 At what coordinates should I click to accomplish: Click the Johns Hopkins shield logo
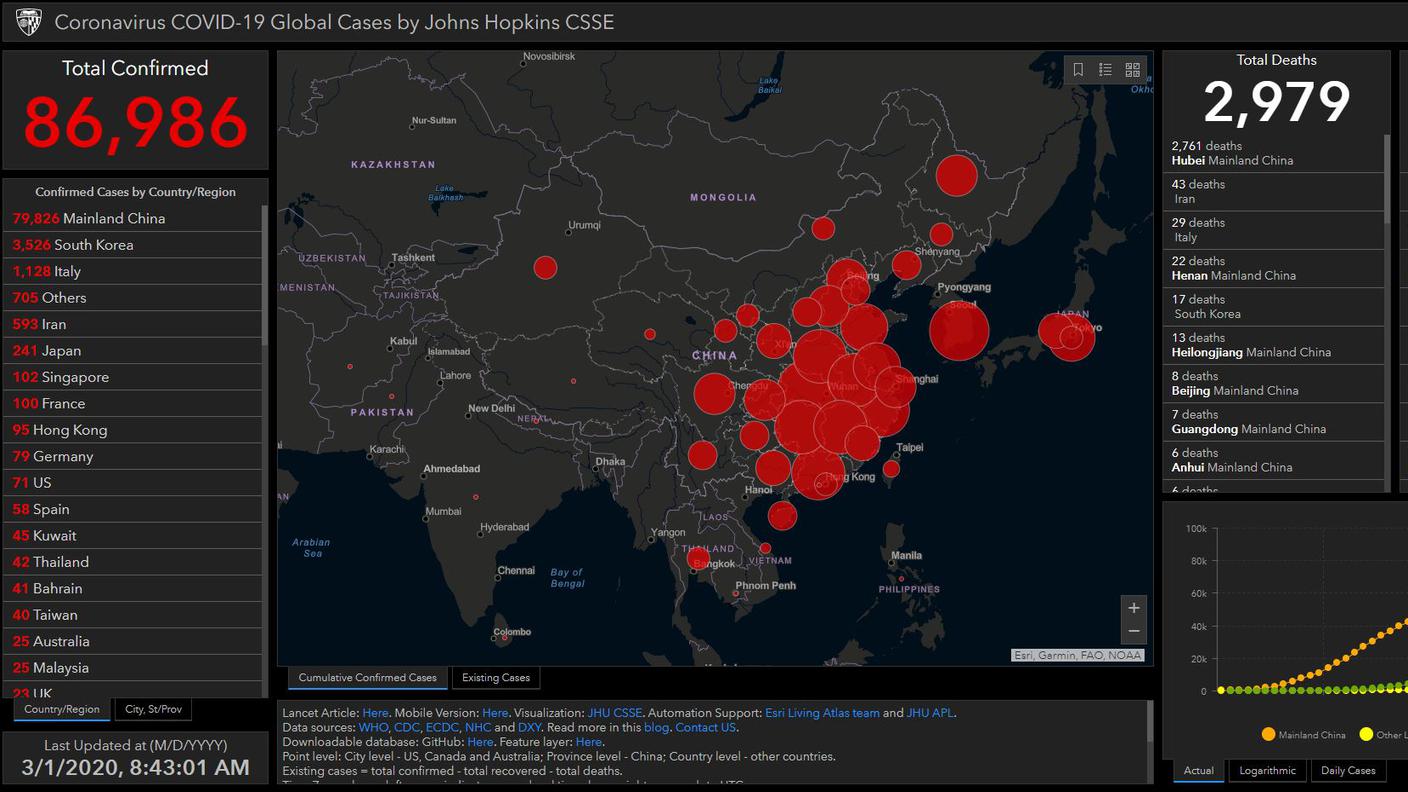(28, 22)
